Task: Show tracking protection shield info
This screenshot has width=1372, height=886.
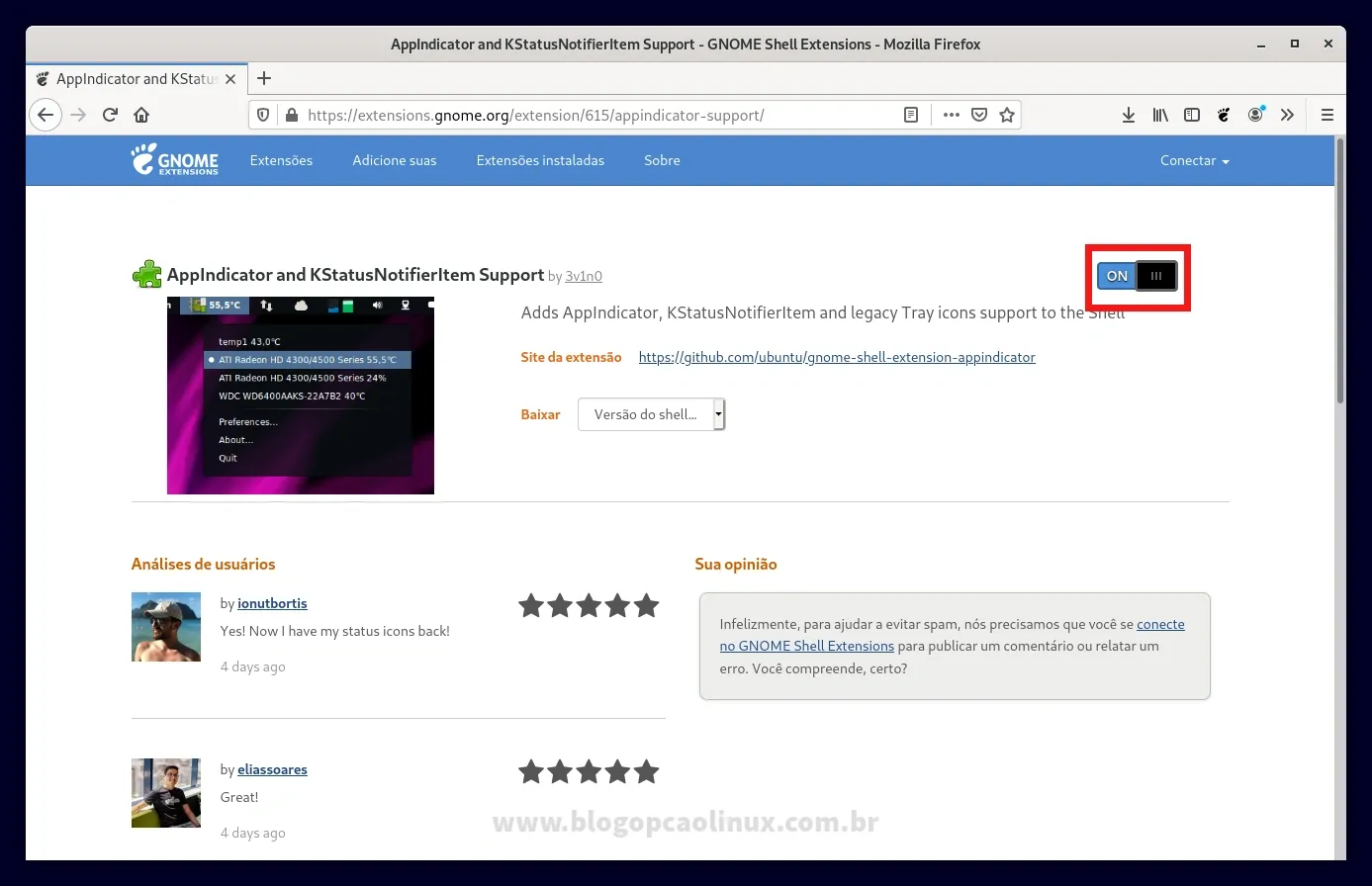Action: [x=263, y=115]
